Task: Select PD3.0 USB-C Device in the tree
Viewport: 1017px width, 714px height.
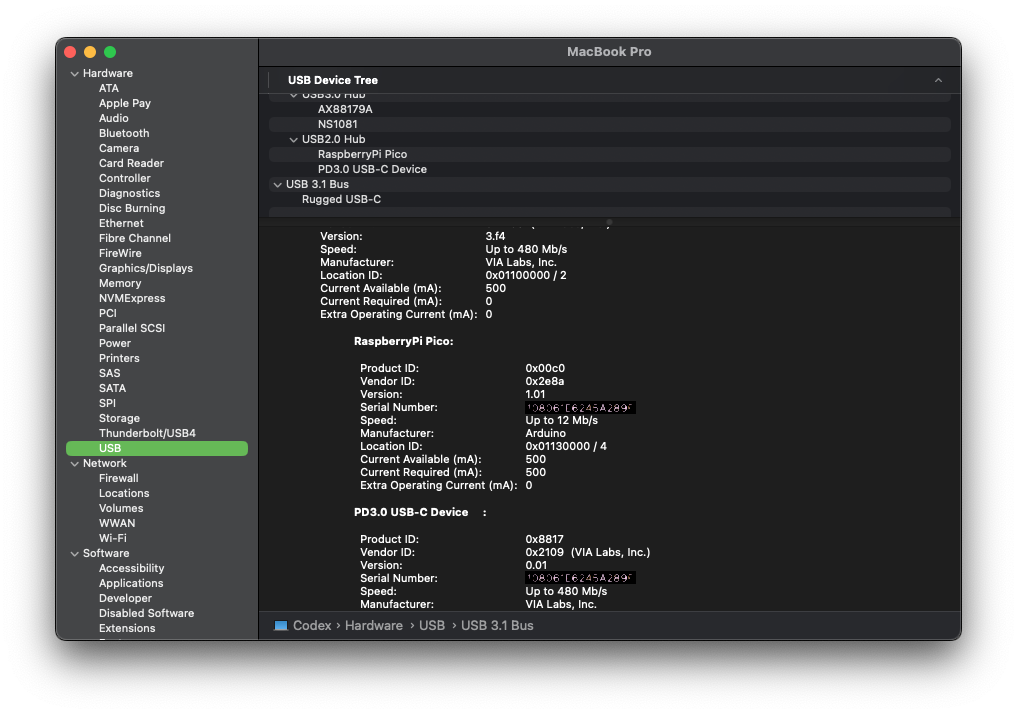Action: pos(372,169)
